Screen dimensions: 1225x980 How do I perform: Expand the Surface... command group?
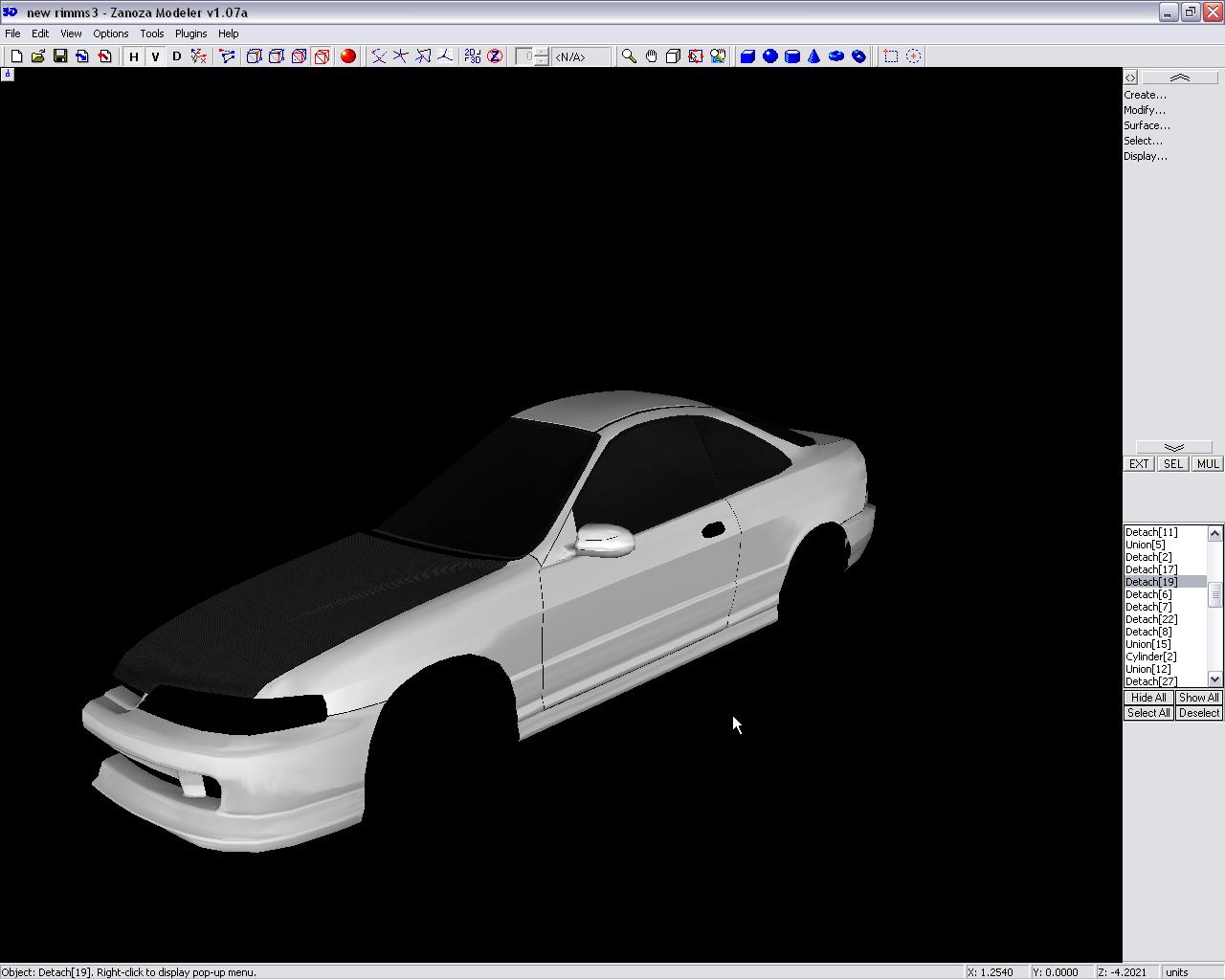click(1147, 125)
